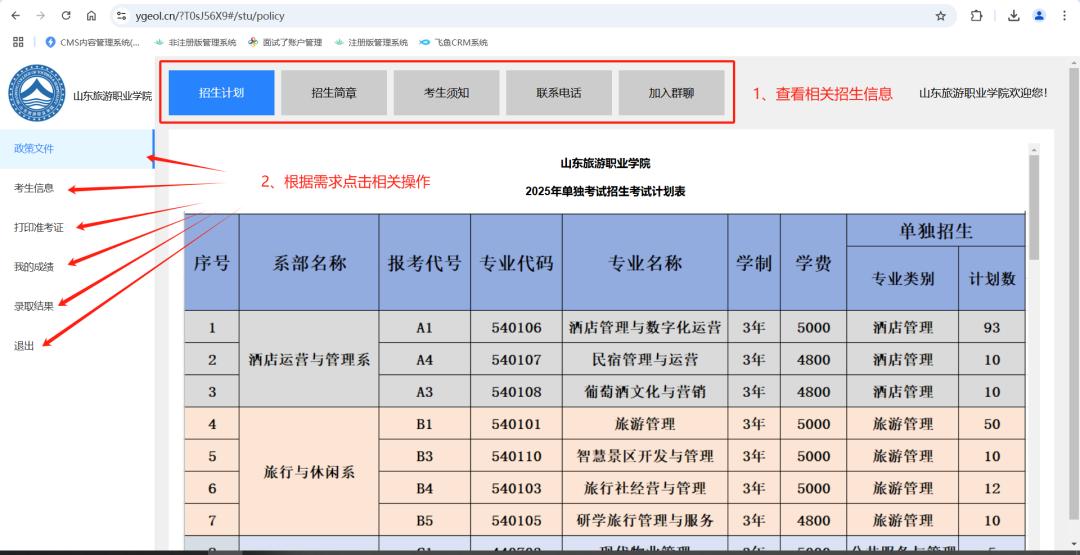Show the 联系电话 tab
Screen dimensions: 1080x555
pos(559,93)
